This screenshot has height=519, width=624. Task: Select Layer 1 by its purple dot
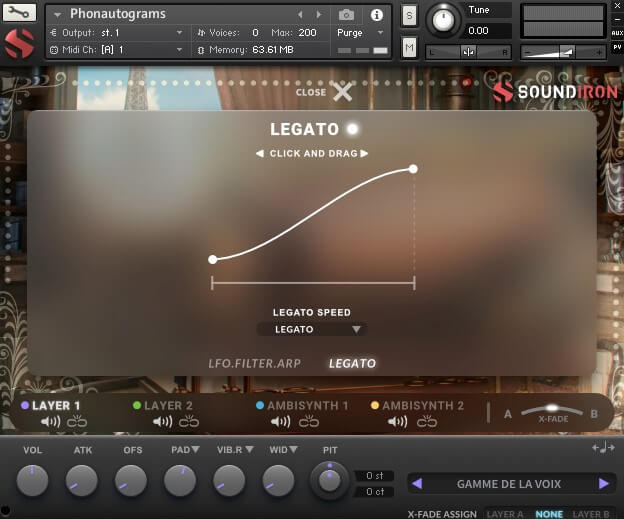pos(25,406)
